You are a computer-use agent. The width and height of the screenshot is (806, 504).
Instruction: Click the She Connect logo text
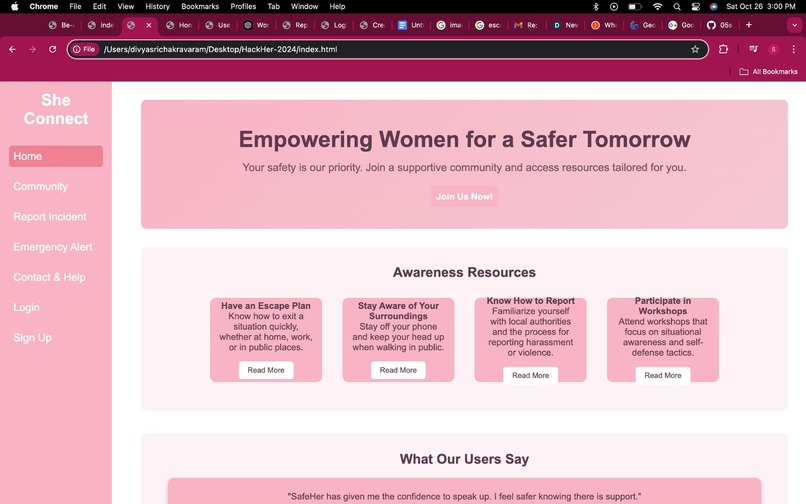[56, 109]
